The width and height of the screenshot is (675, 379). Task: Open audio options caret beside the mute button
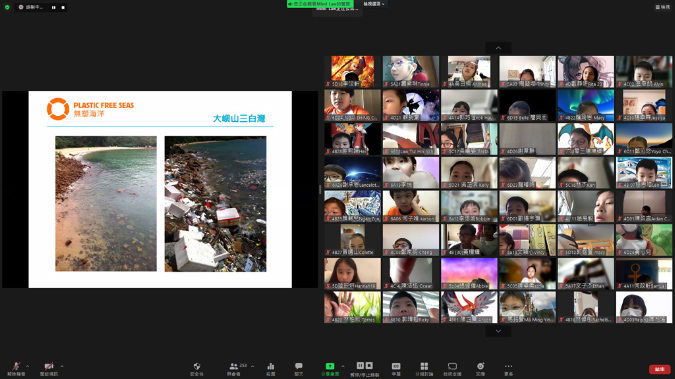28,367
